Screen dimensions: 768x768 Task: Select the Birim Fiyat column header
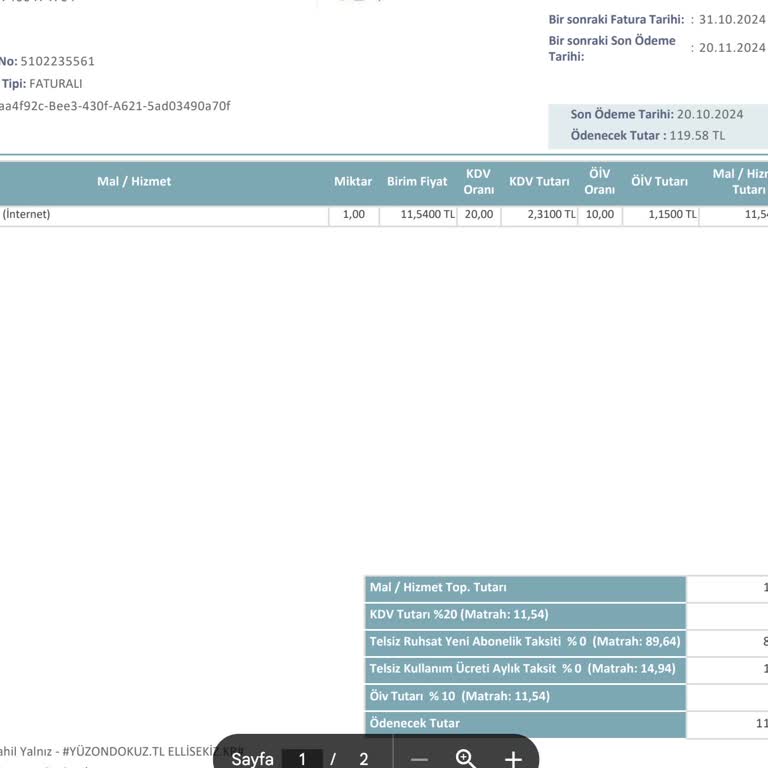[x=417, y=181]
